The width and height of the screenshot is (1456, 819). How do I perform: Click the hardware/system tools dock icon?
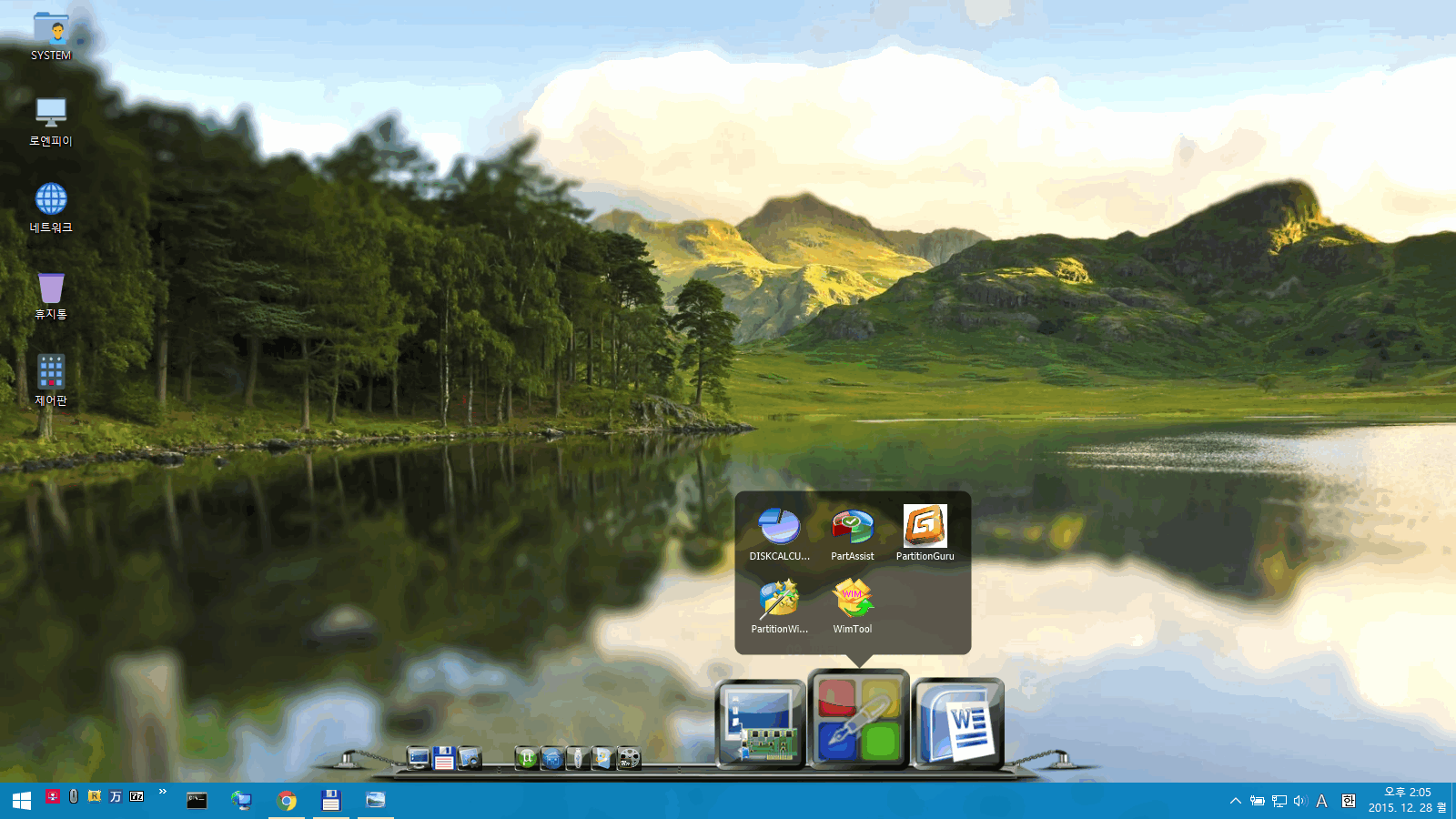(x=761, y=723)
